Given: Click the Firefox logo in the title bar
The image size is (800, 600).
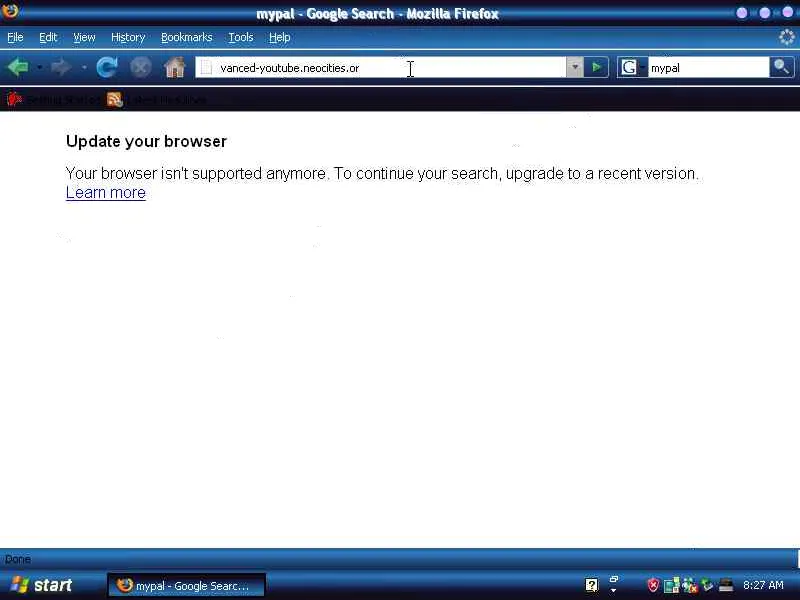Looking at the screenshot, I should (x=10, y=10).
